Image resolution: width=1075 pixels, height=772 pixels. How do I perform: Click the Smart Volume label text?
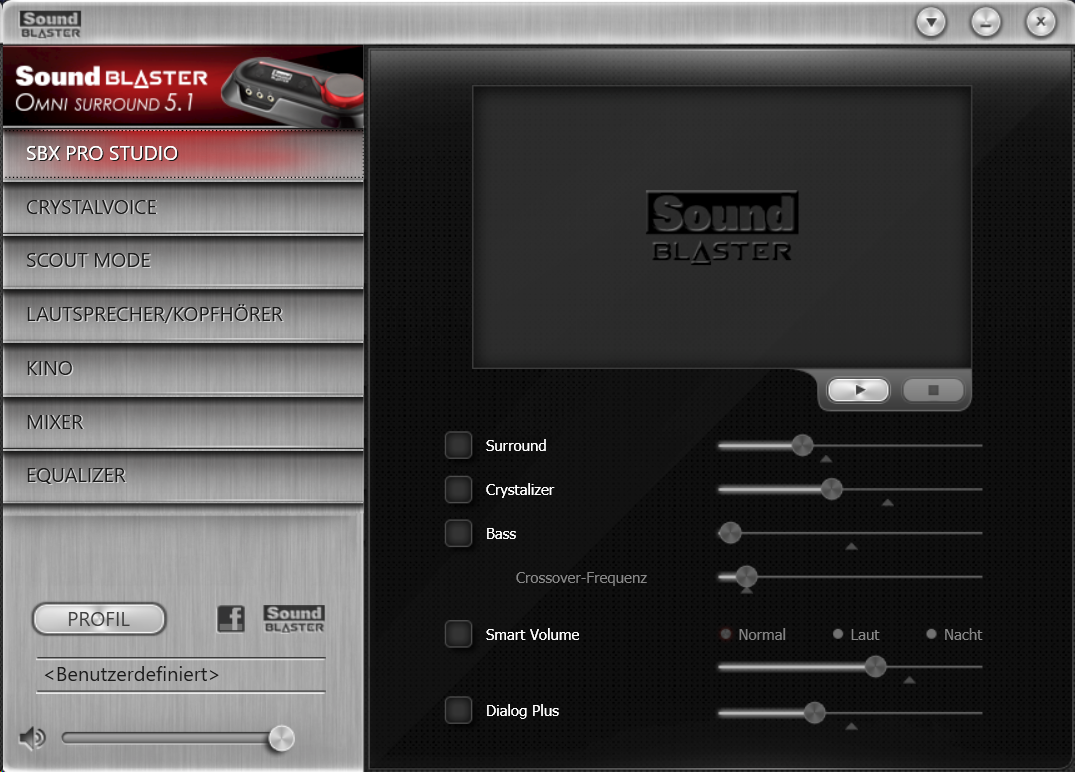pyautogui.click(x=532, y=635)
